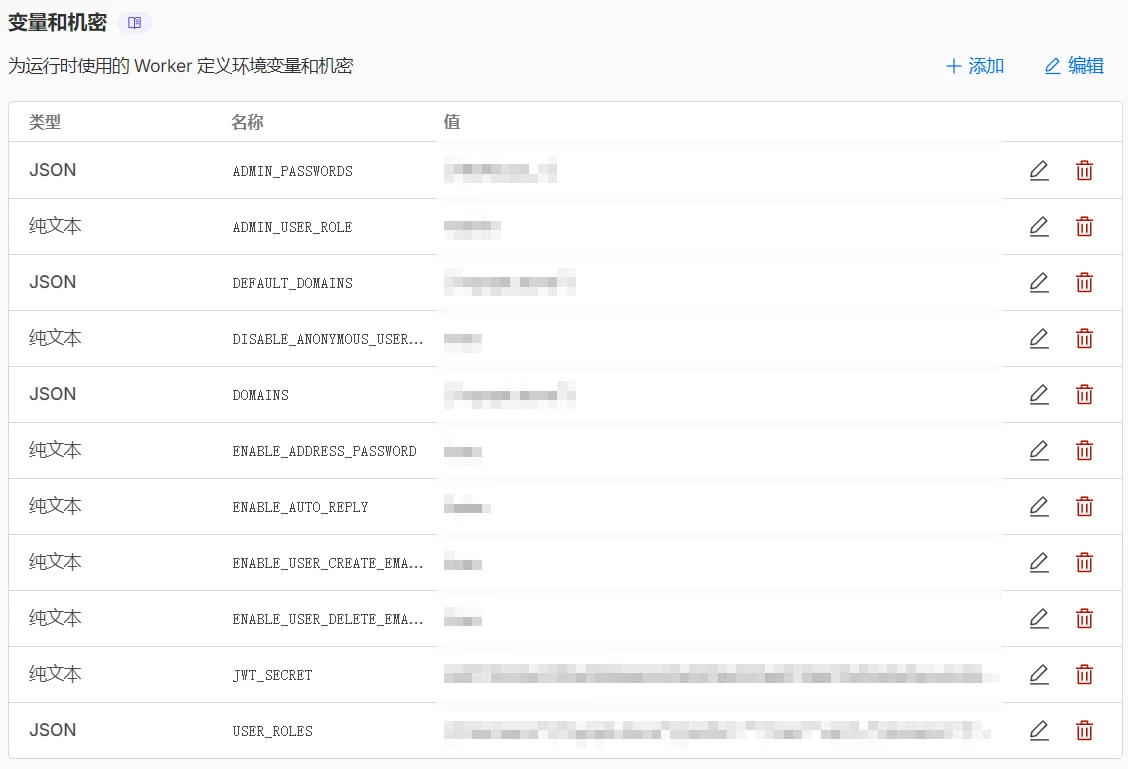Click the 名称 column header
1128x769 pixels.
pyautogui.click(x=247, y=122)
